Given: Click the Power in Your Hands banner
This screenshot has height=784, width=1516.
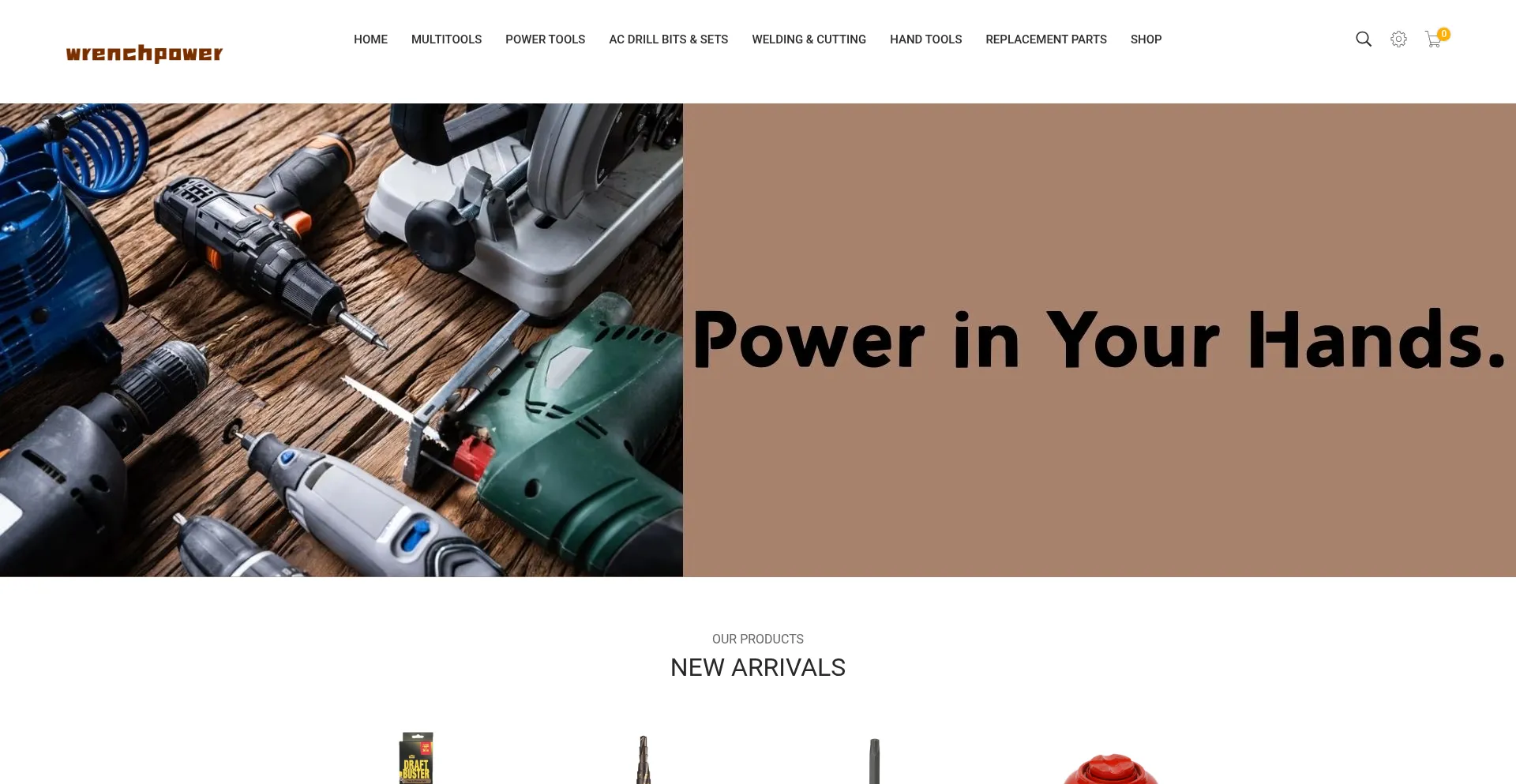Looking at the screenshot, I should [1099, 339].
